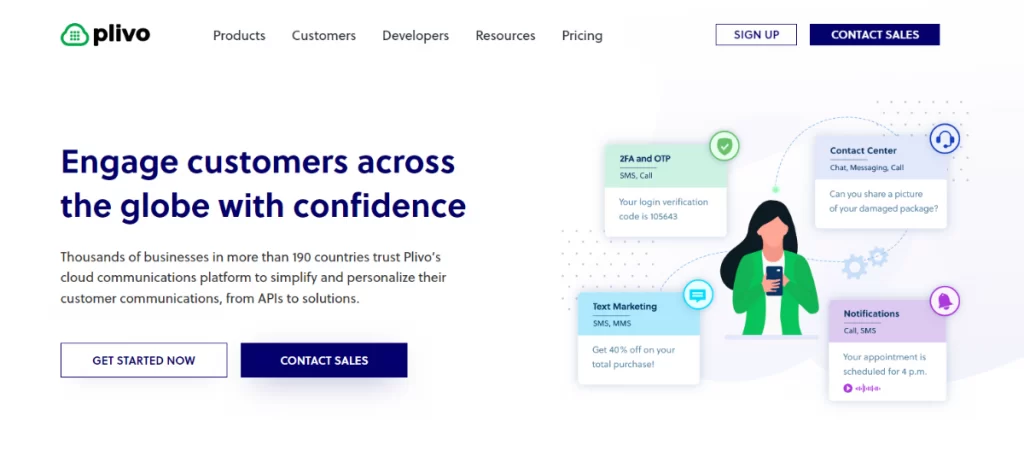This screenshot has width=1024, height=474.
Task: Click the SIGN UP button
Action: click(756, 35)
